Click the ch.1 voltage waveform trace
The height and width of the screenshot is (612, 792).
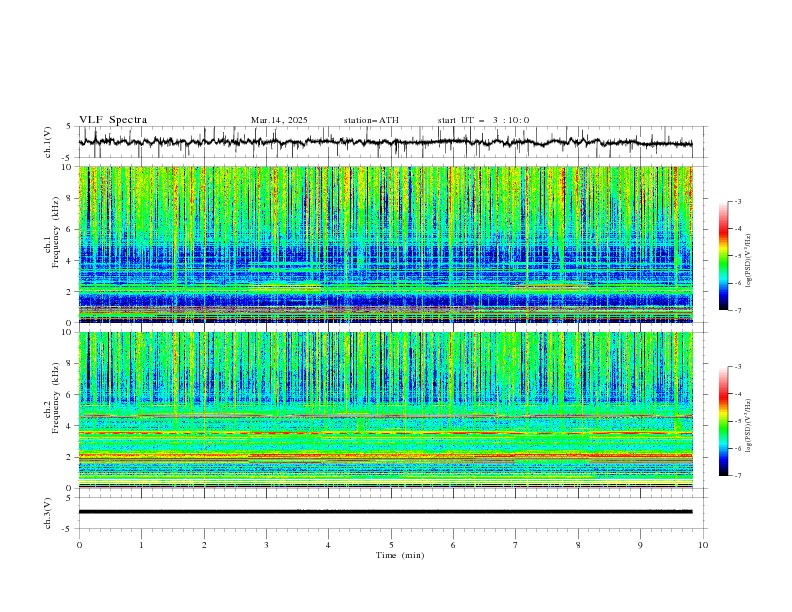click(x=385, y=142)
